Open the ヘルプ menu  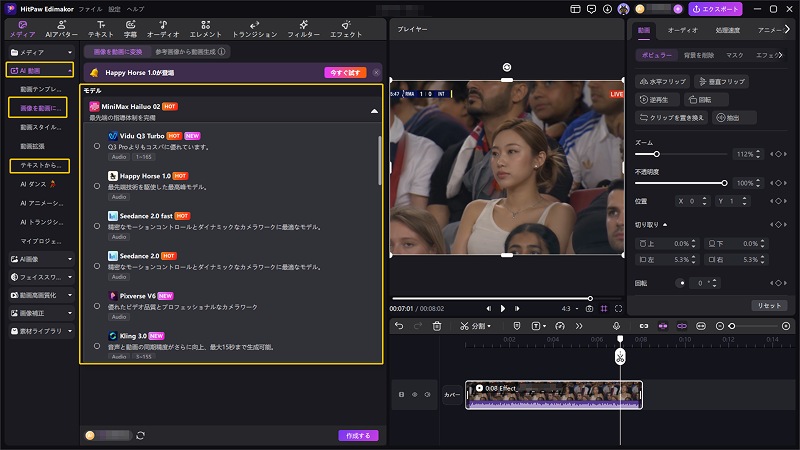click(135, 9)
